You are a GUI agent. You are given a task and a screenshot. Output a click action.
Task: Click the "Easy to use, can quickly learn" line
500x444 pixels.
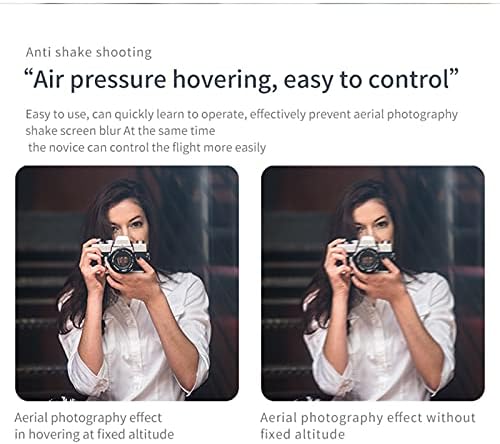tap(242, 114)
